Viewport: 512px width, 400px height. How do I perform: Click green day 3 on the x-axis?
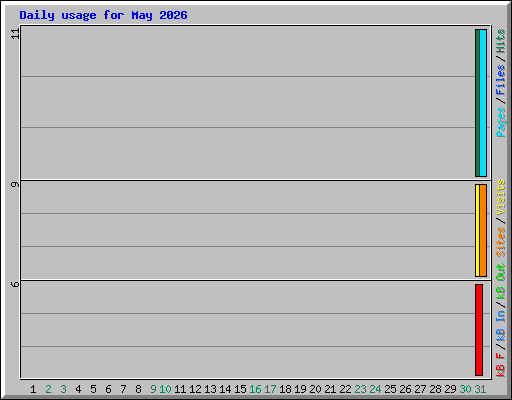click(x=63, y=389)
